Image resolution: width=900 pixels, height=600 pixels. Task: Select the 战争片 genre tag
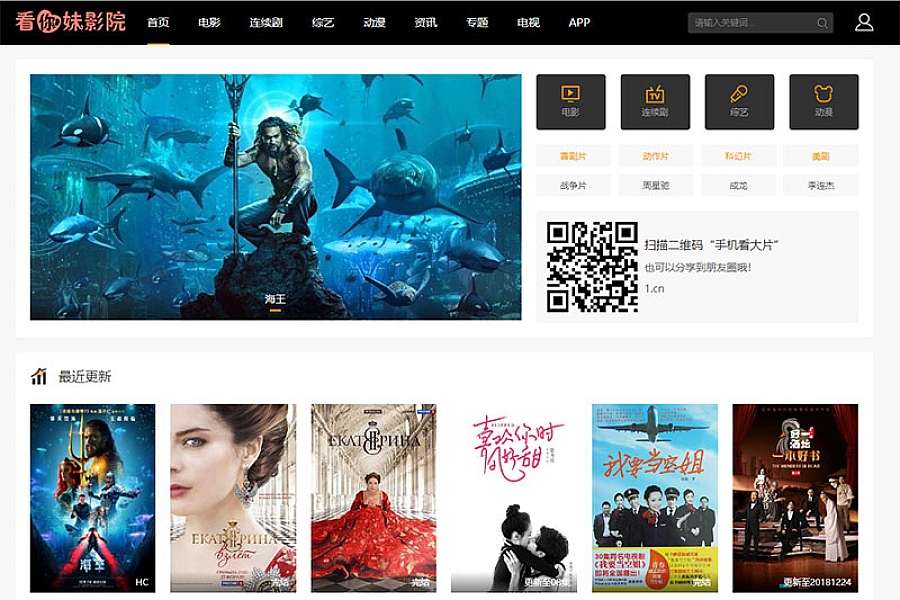pos(573,185)
